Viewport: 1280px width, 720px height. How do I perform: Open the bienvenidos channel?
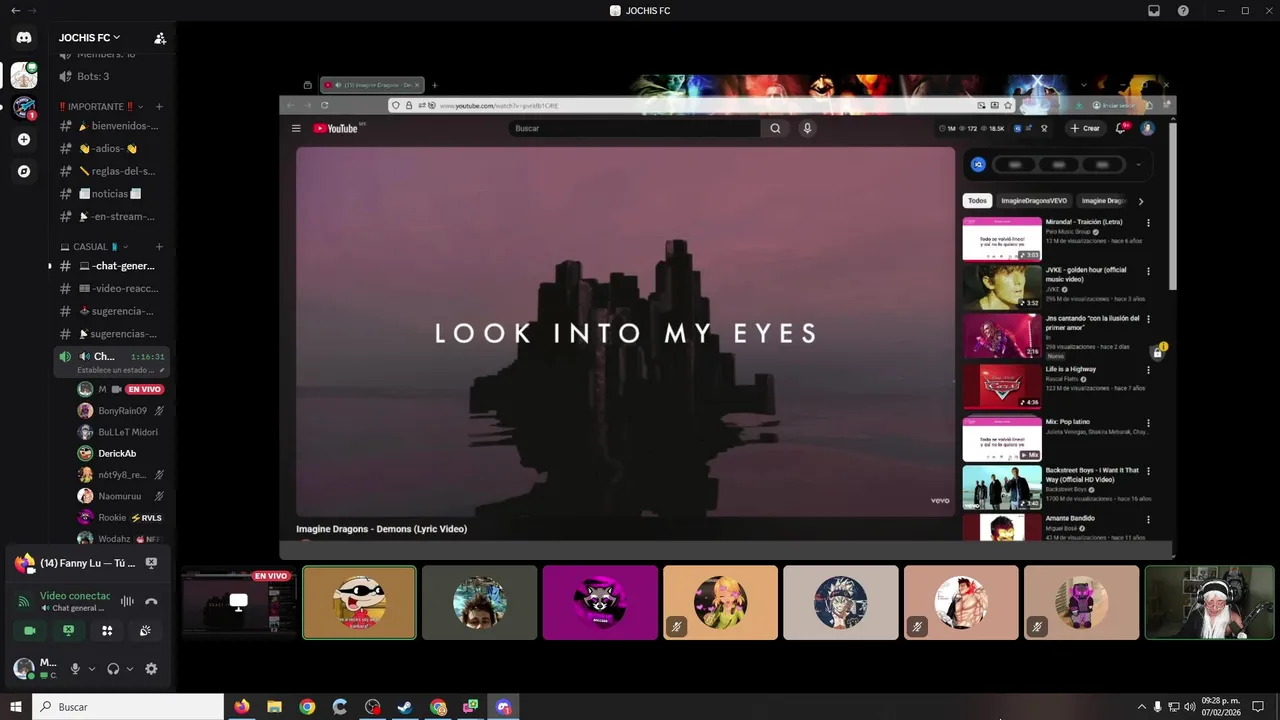(110, 126)
